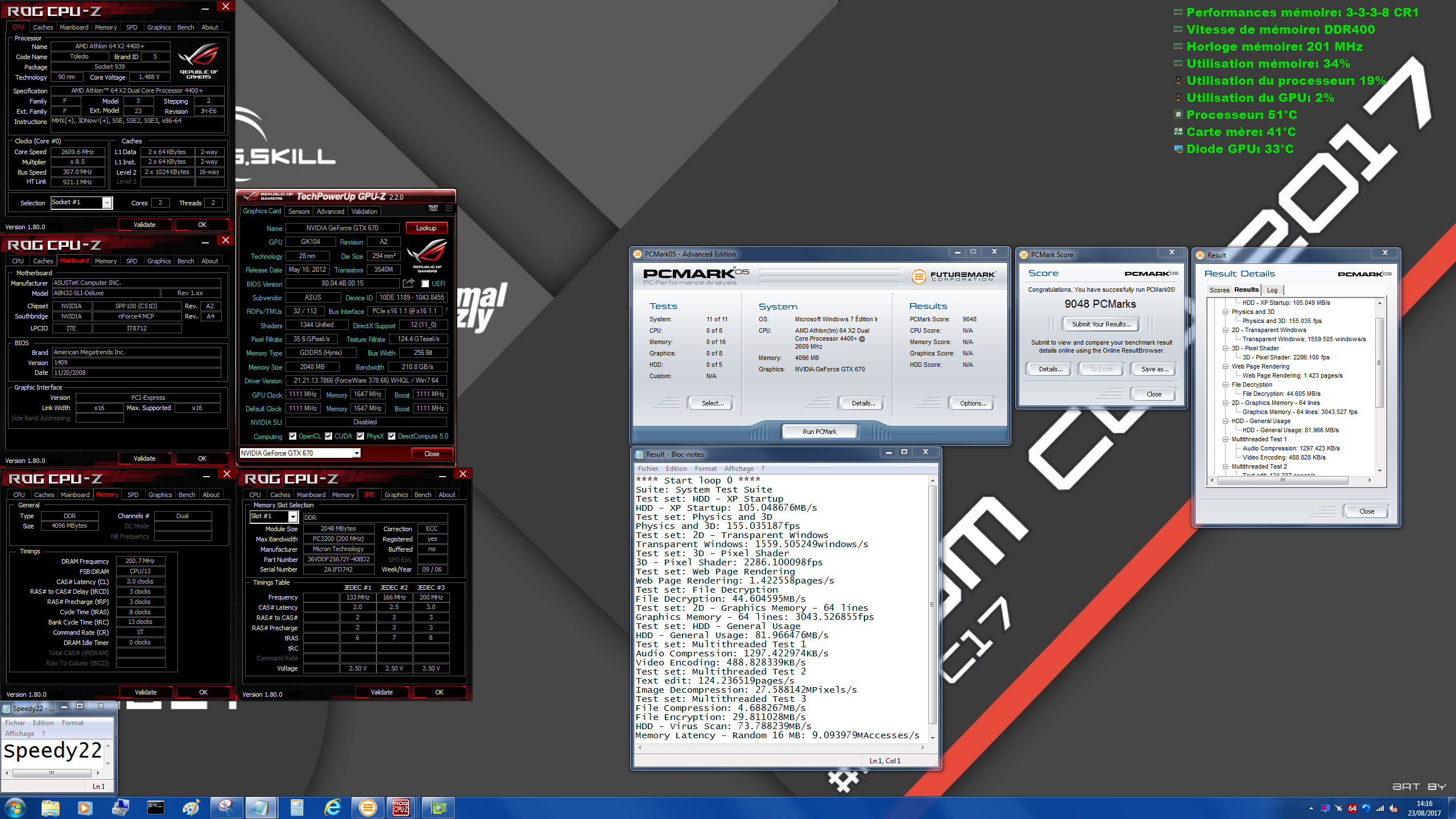Viewport: 1456px width, 819px height.
Task: Open the Scores tab in Result Details
Action: (x=1219, y=290)
